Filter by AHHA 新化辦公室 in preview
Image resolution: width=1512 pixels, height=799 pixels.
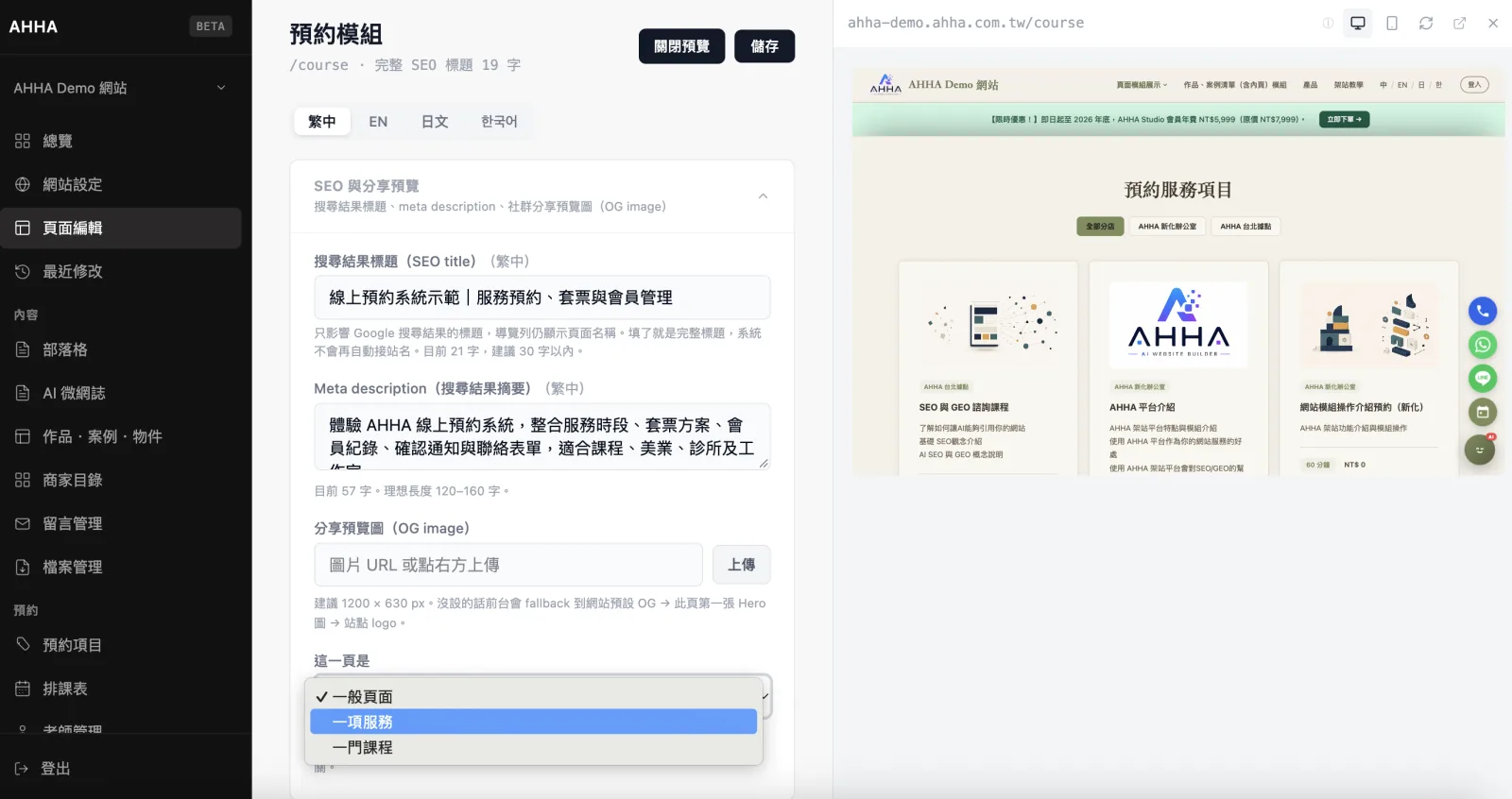point(1167,227)
